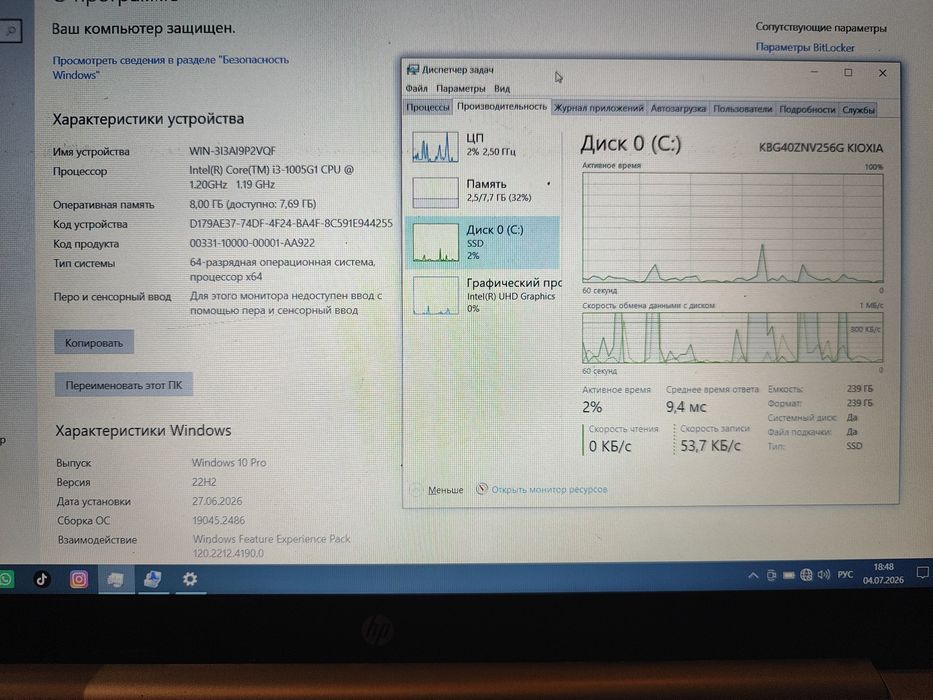Select the Производительность tab

502,107
